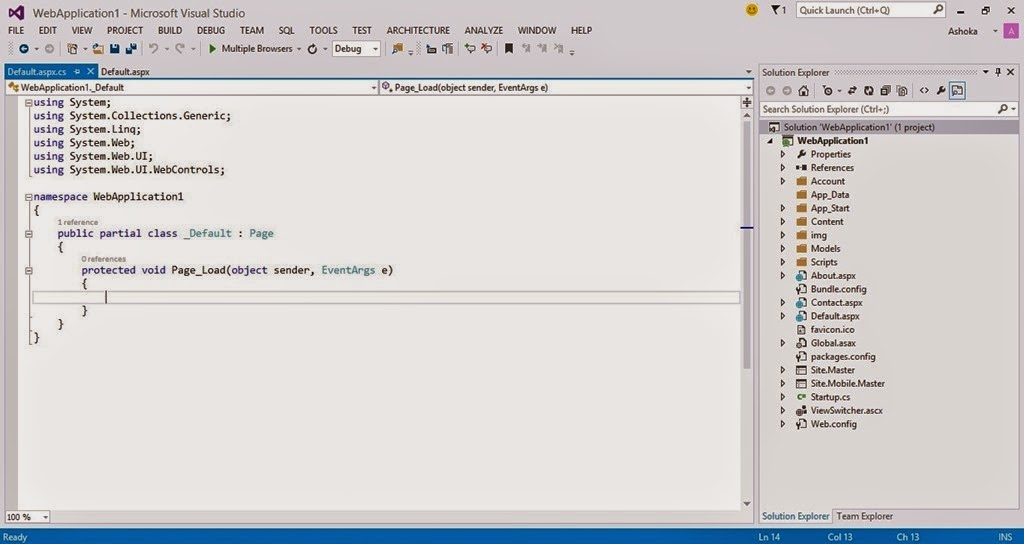This screenshot has width=1024, height=544.
Task: Collapse the _Default class outlining block
Action: pyautogui.click(x=28, y=233)
